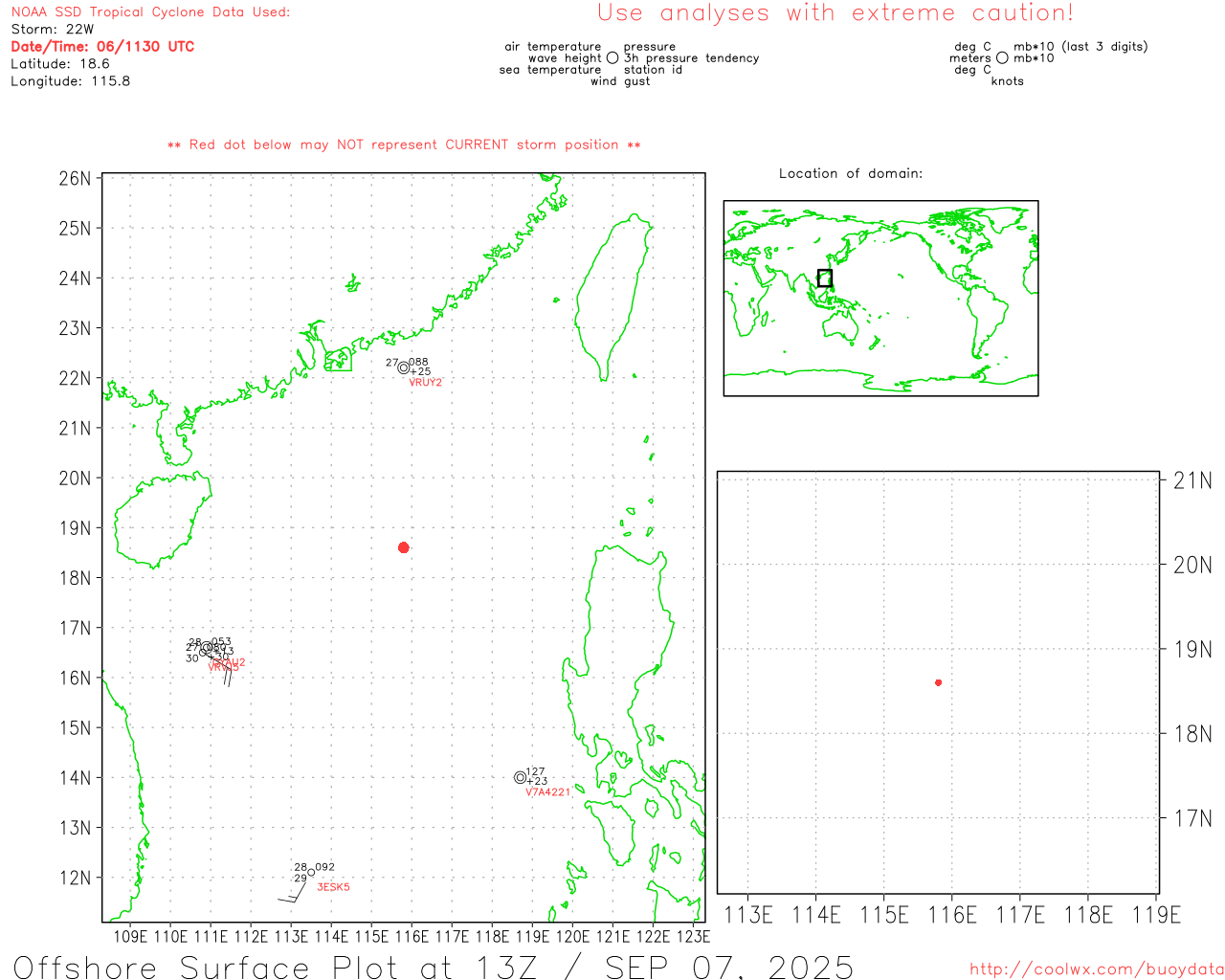Image resolution: width=1225 pixels, height=980 pixels.
Task: Click the Storm: 22W text
Action: [53, 29]
